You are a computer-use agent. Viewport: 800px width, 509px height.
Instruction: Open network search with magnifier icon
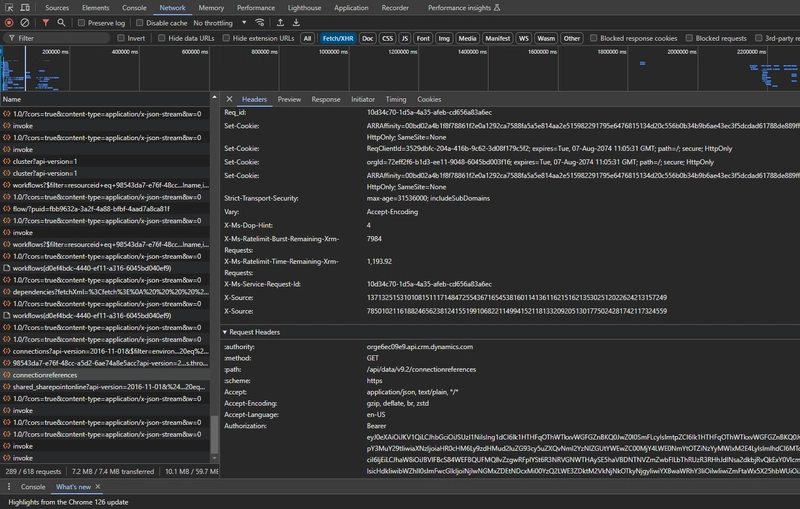(63, 22)
